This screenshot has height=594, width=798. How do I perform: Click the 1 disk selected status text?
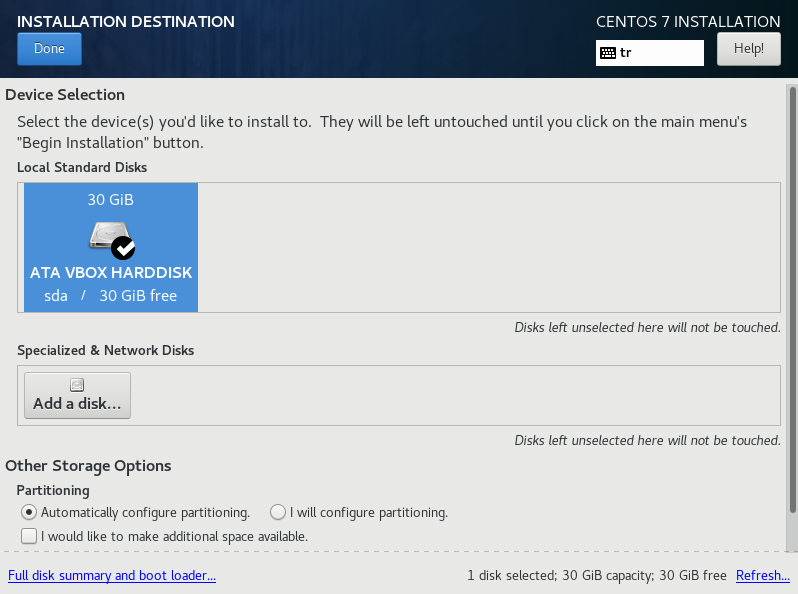click(597, 576)
